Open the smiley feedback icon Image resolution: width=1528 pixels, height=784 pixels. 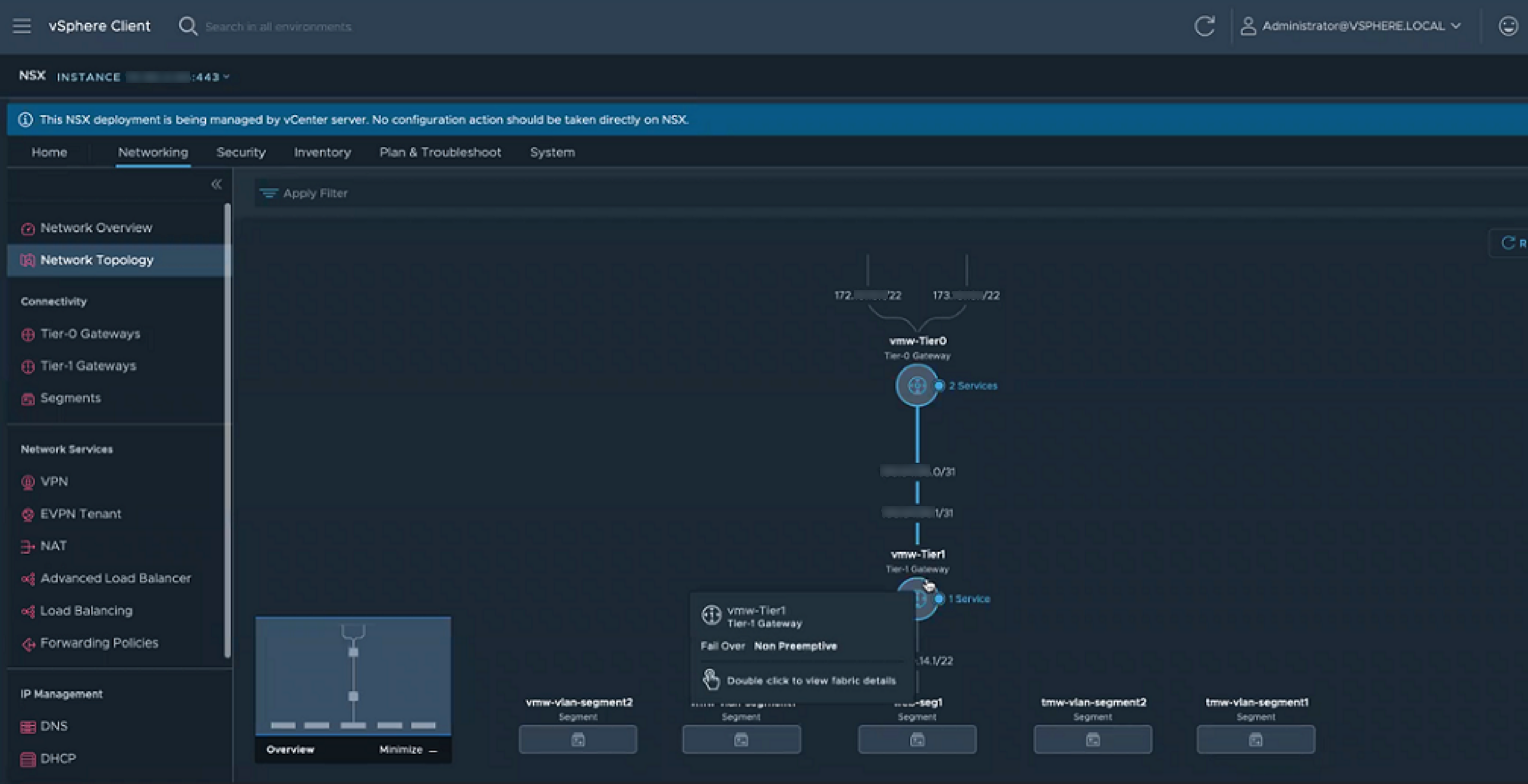[1508, 26]
